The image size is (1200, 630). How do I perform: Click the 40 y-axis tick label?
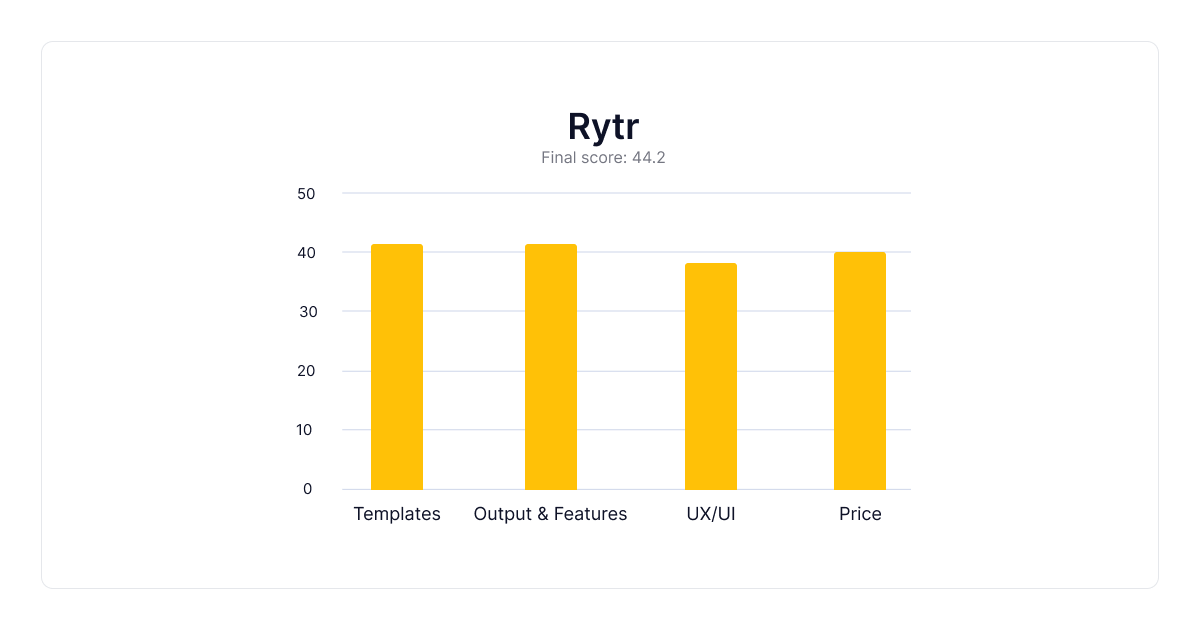(x=306, y=253)
